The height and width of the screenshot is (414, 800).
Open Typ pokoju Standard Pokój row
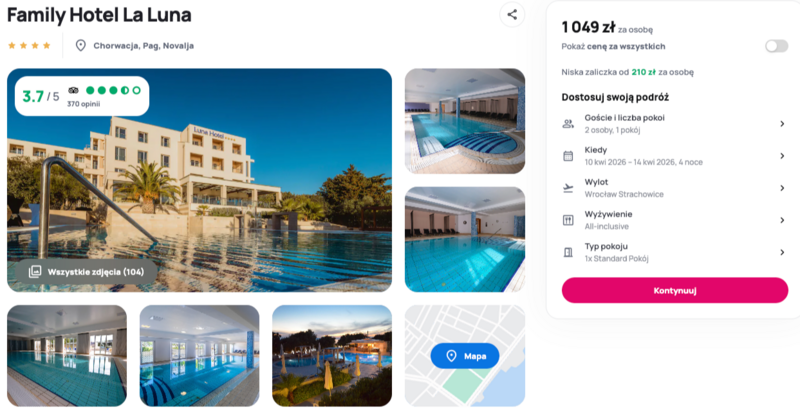coord(674,252)
